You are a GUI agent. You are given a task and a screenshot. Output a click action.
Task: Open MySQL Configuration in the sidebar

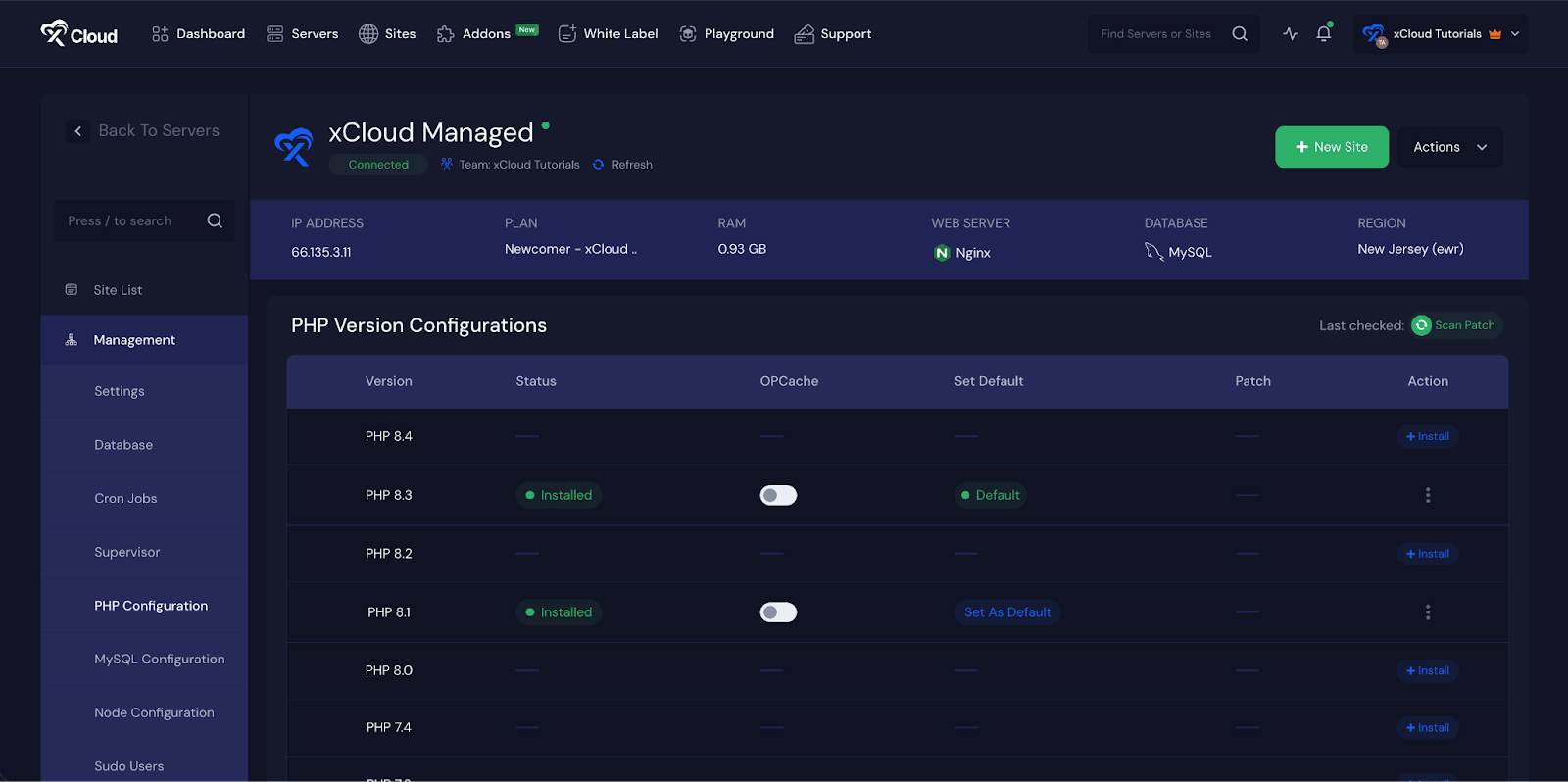(159, 660)
